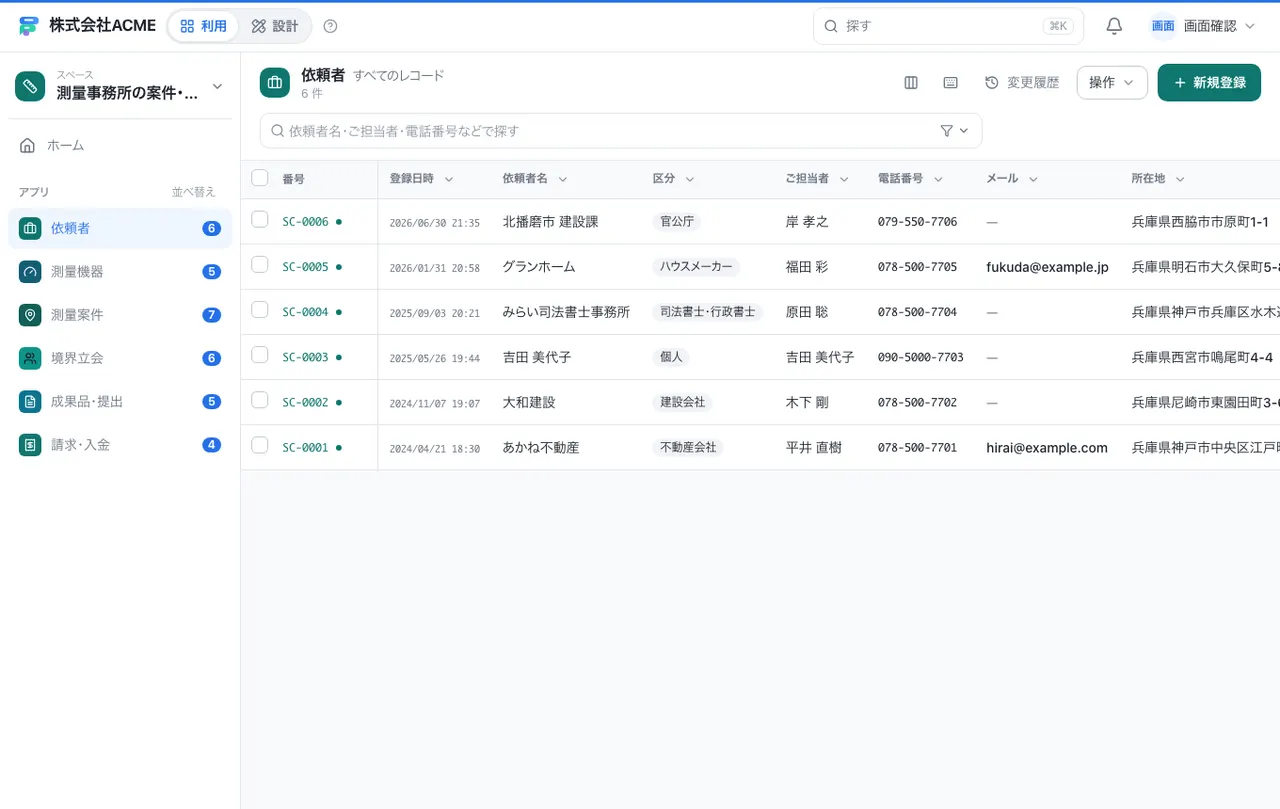Check the box for row SC-0004
This screenshot has height=809, width=1280.
coord(260,309)
